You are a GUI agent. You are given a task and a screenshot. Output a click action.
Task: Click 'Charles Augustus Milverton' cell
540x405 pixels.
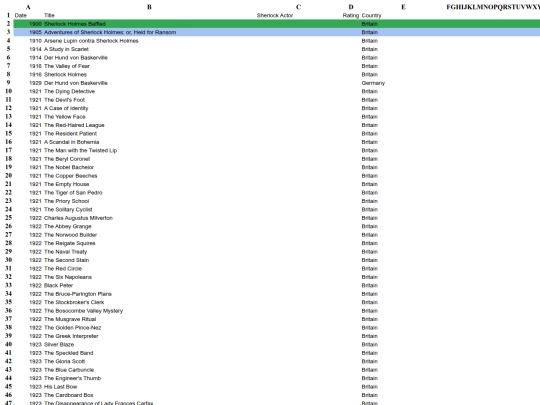pyautogui.click(x=78, y=218)
